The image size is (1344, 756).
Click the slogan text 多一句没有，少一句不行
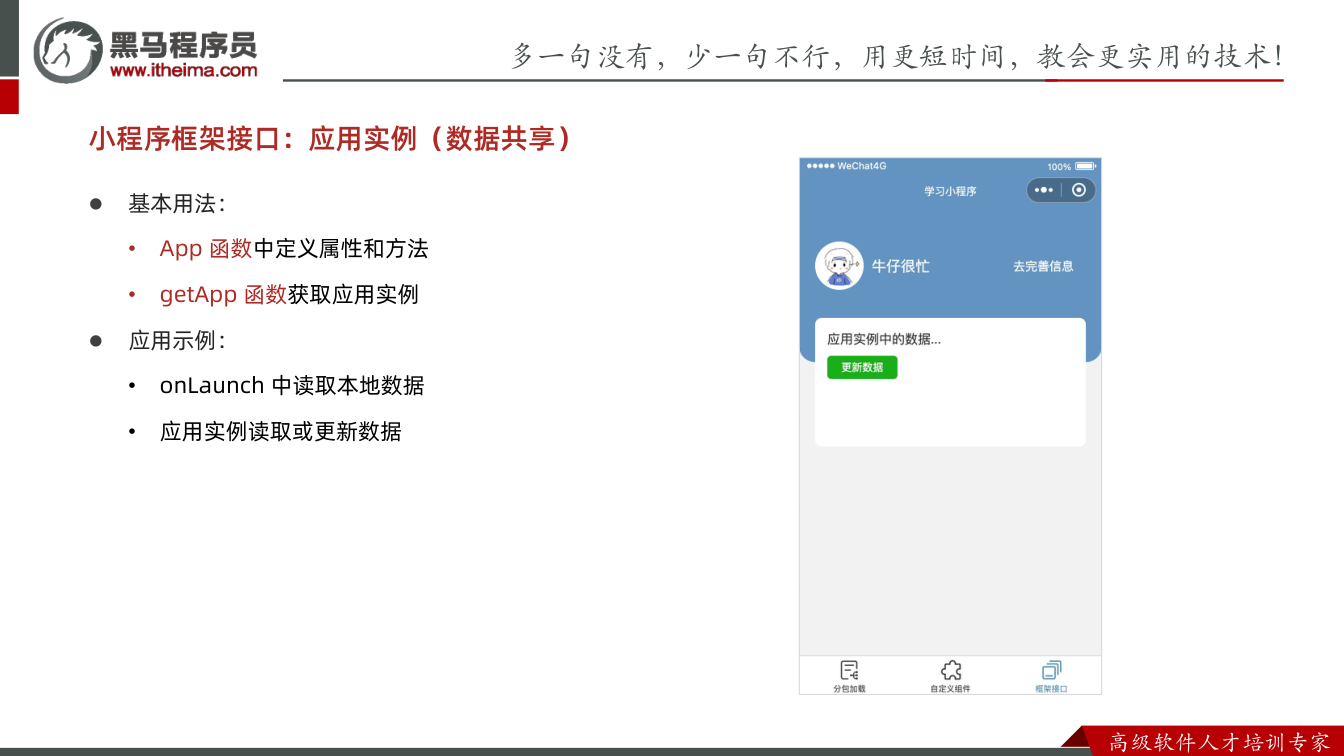[671, 56]
